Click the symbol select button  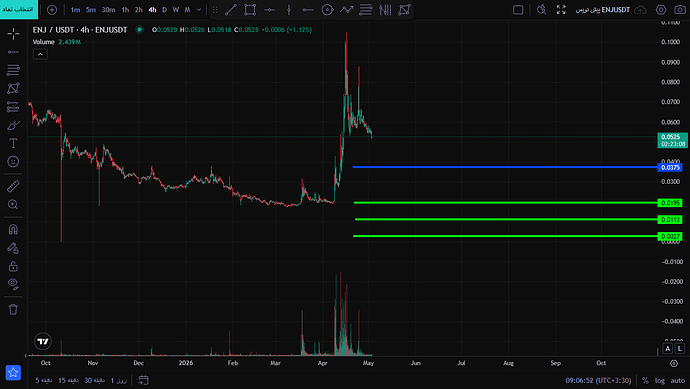coord(19,9)
